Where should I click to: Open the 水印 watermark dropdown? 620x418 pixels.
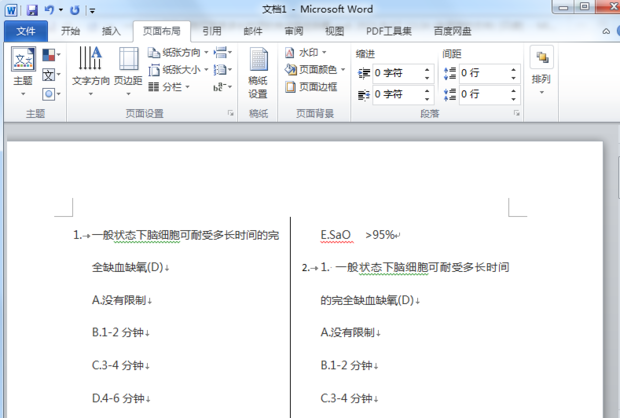(306, 53)
